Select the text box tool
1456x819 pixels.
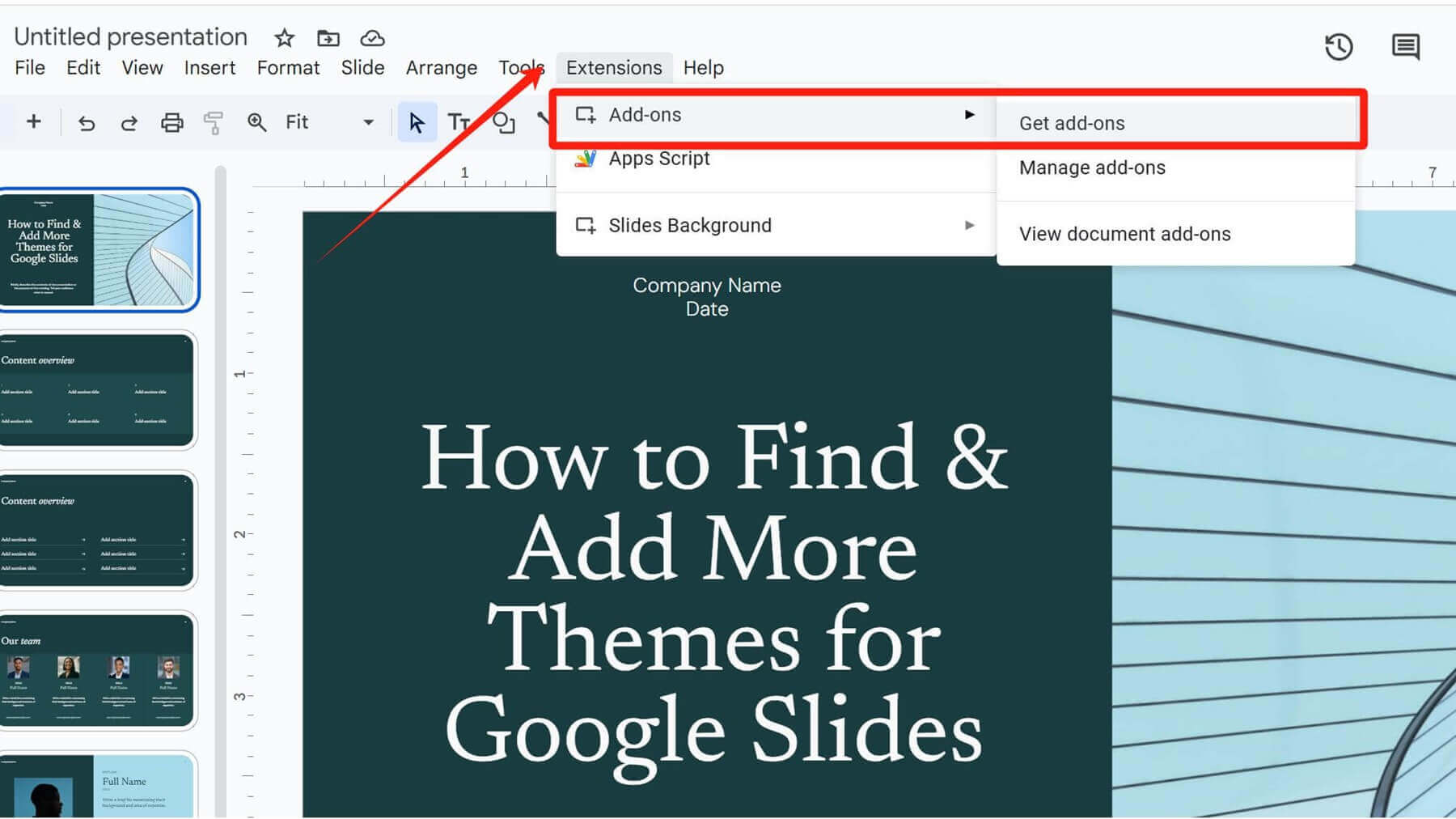[459, 122]
